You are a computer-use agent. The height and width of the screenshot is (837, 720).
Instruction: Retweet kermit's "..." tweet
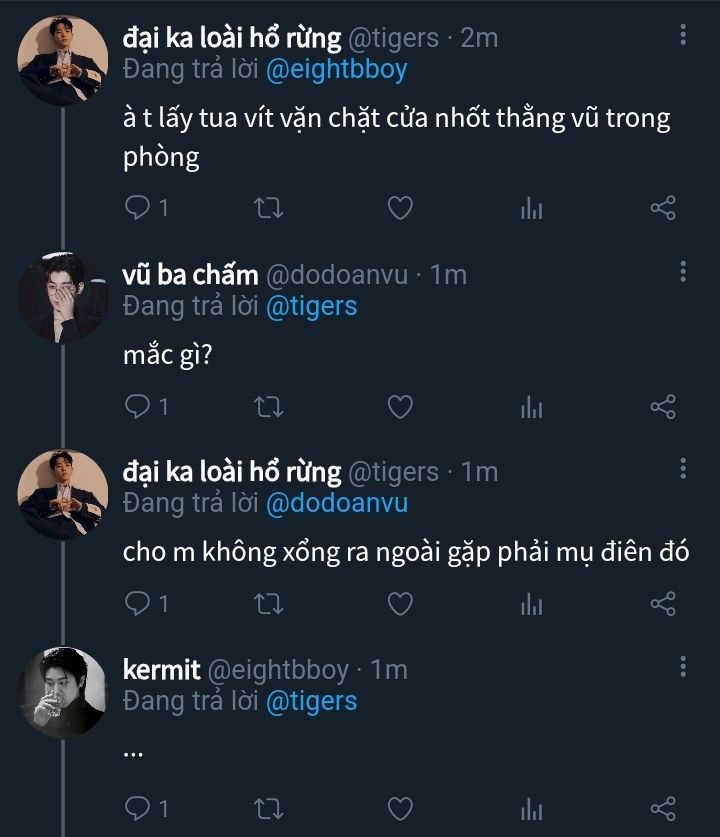(269, 806)
